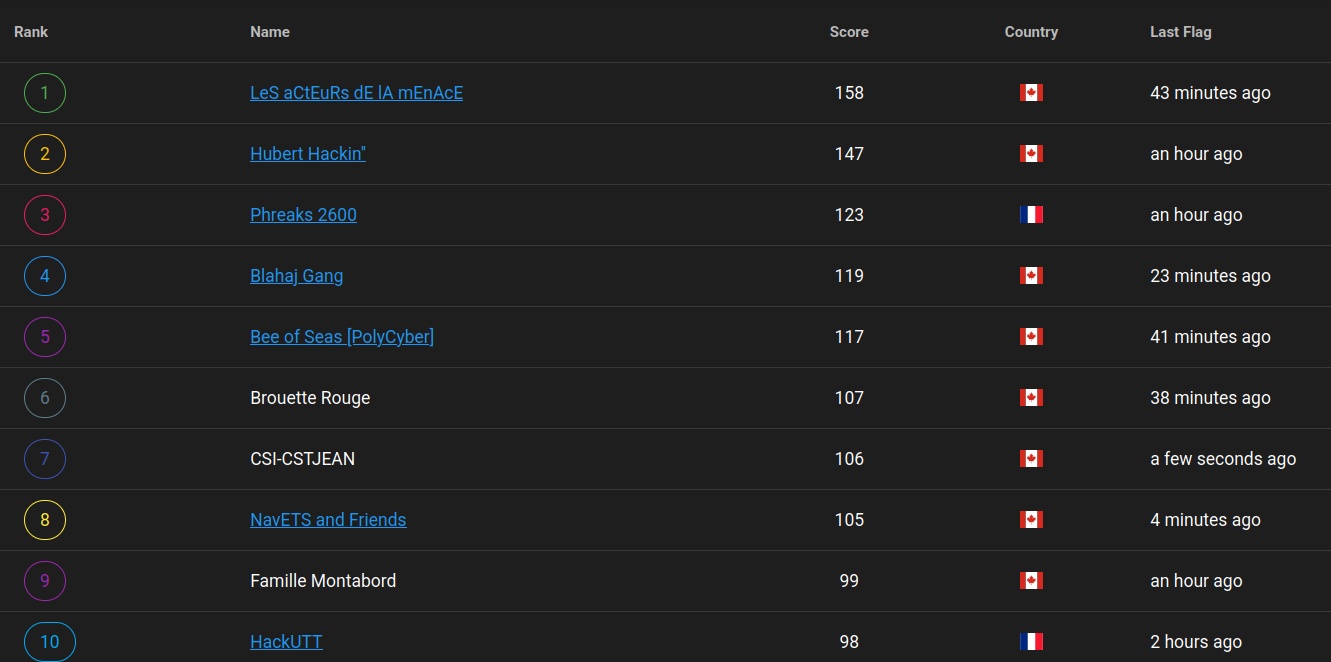Follow the NavETS and Friends link
This screenshot has height=662, width=1331.
coord(328,520)
